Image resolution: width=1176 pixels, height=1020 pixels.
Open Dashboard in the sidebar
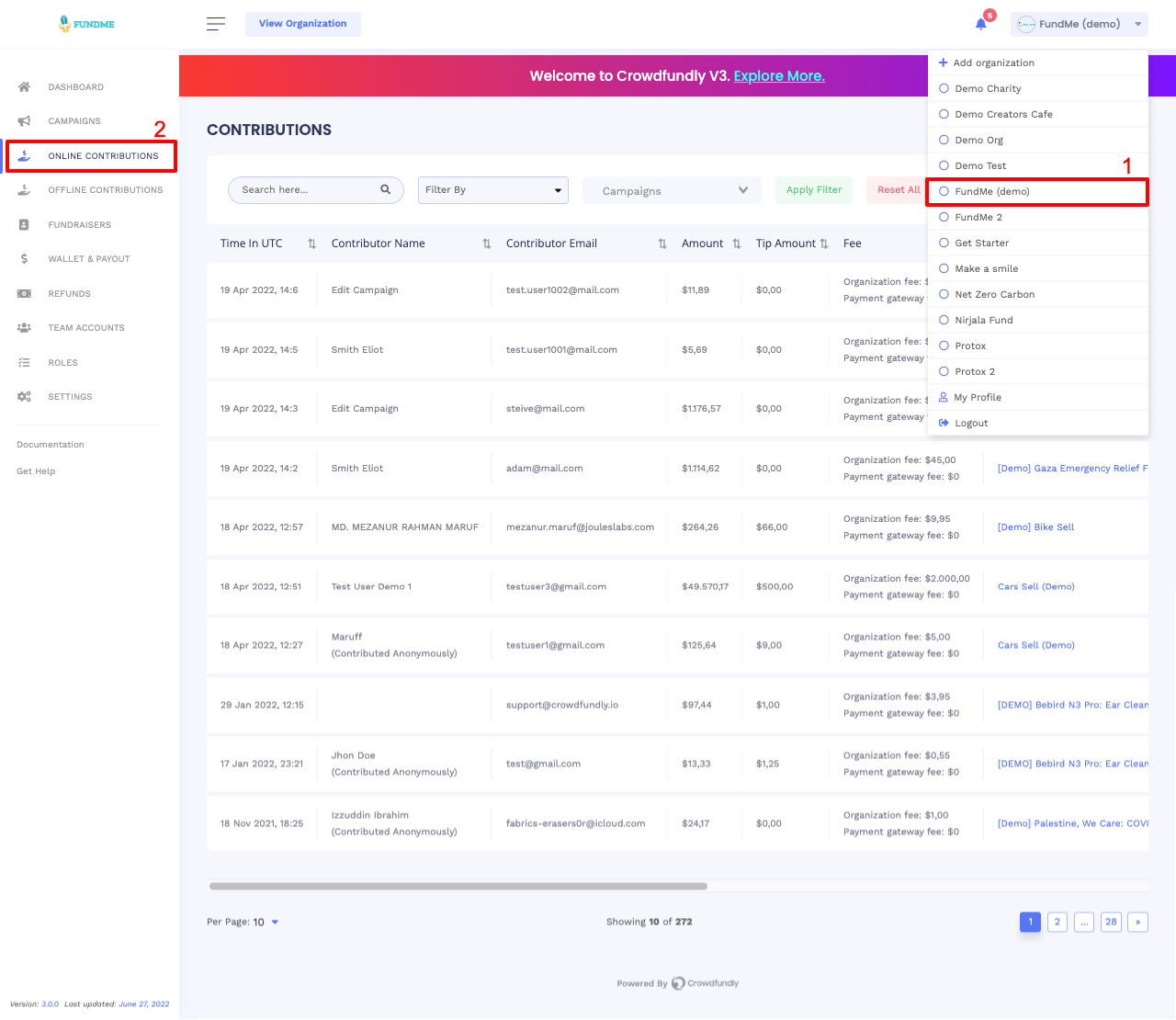(75, 87)
